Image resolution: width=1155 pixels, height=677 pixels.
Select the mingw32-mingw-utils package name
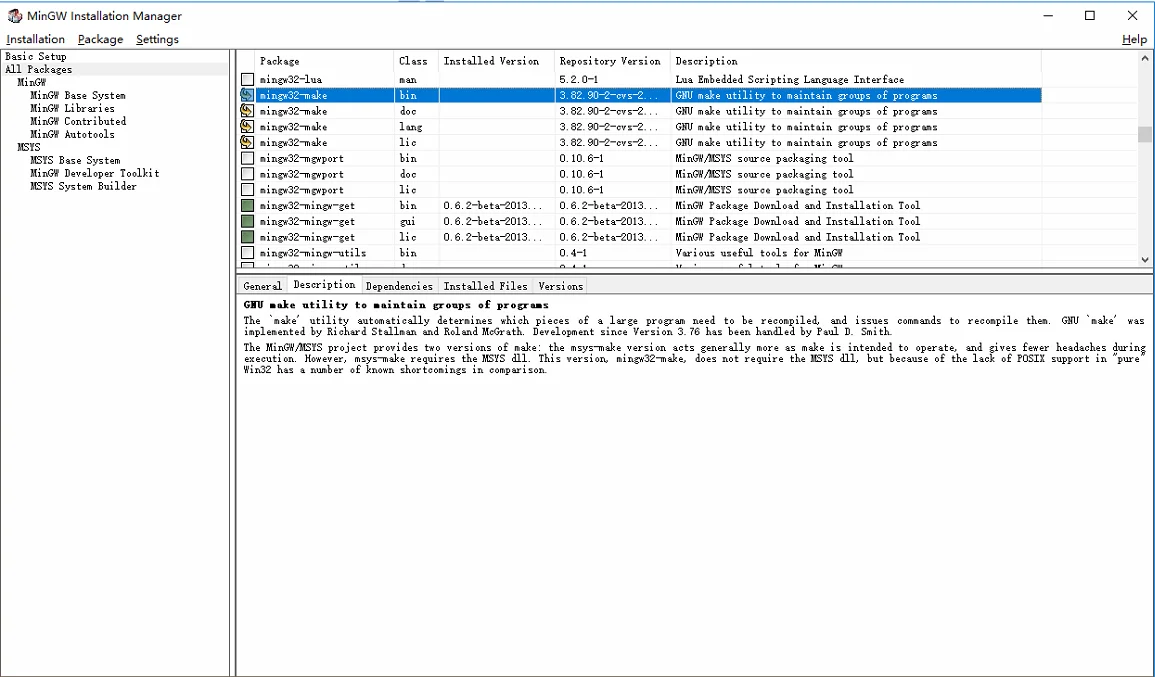(x=312, y=253)
